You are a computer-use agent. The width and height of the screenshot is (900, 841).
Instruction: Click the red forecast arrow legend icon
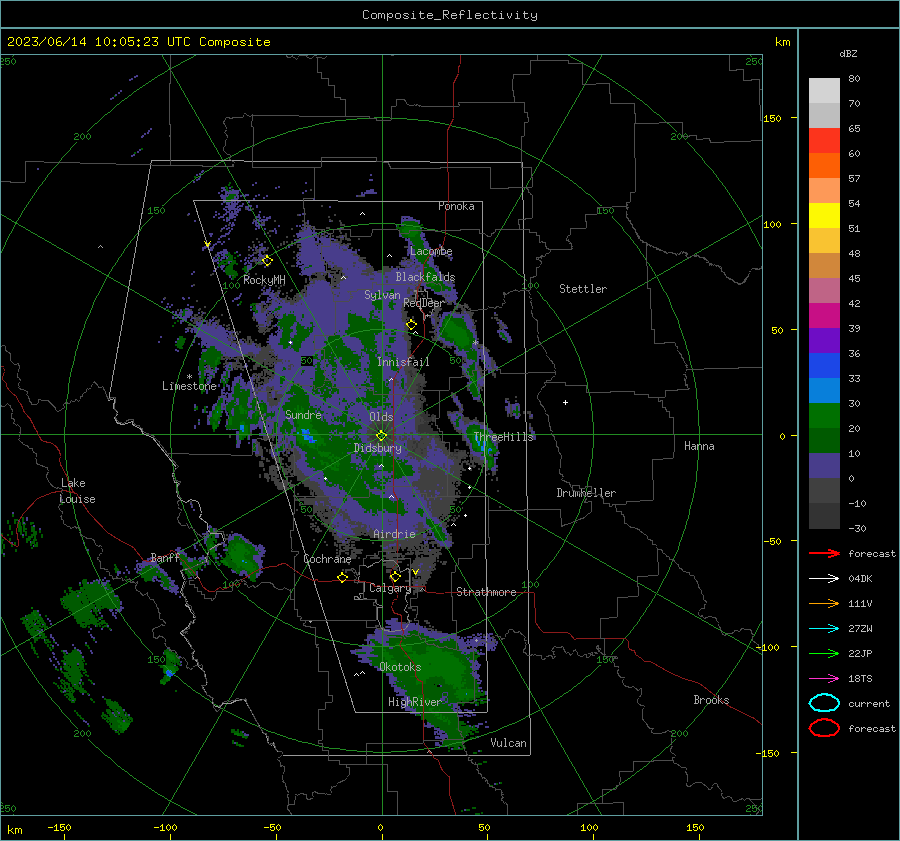click(x=824, y=553)
